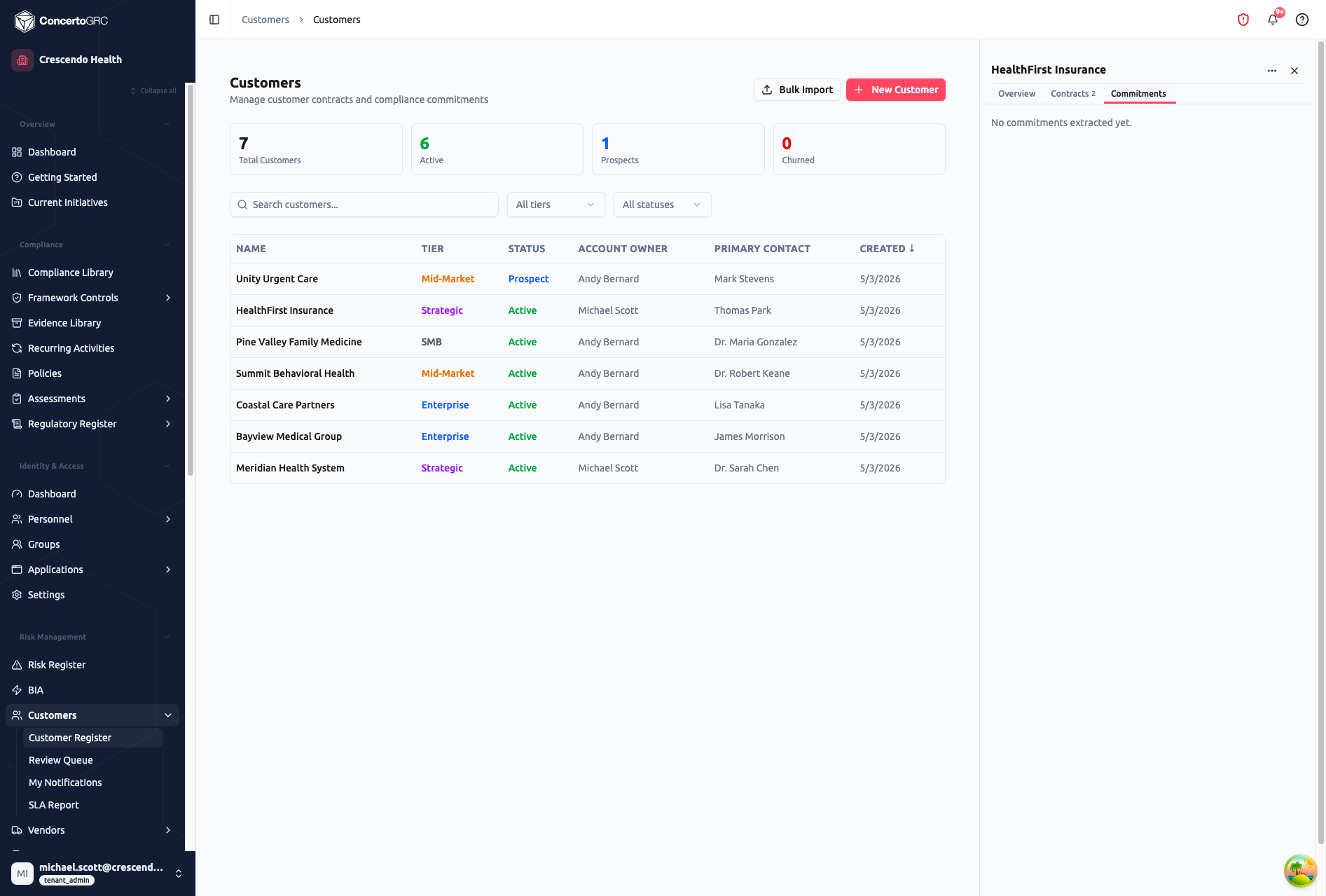Expand Regulatory Register submenu chevron
Viewport: 1326px width, 896px height.
(168, 424)
